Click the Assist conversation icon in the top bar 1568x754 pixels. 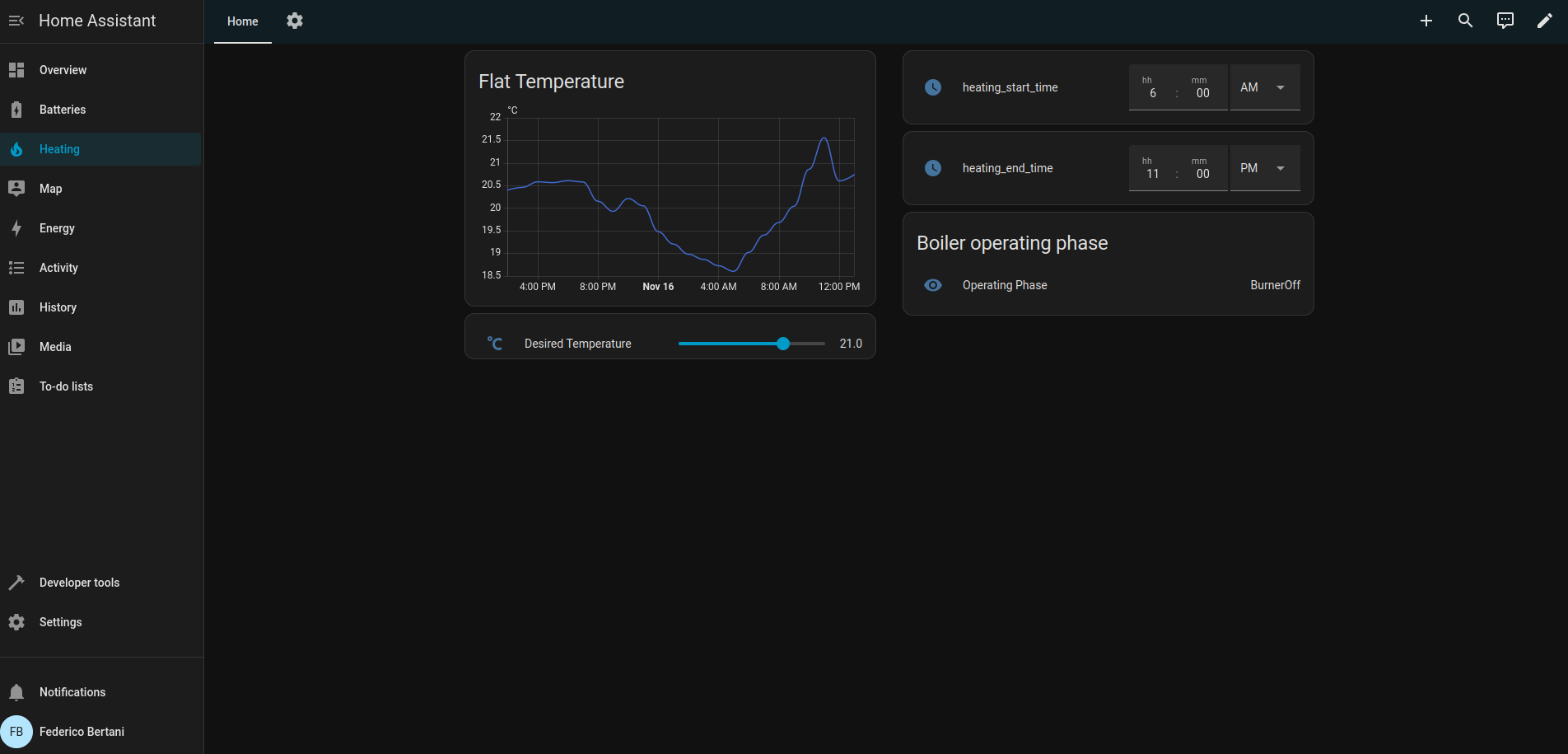1505,20
